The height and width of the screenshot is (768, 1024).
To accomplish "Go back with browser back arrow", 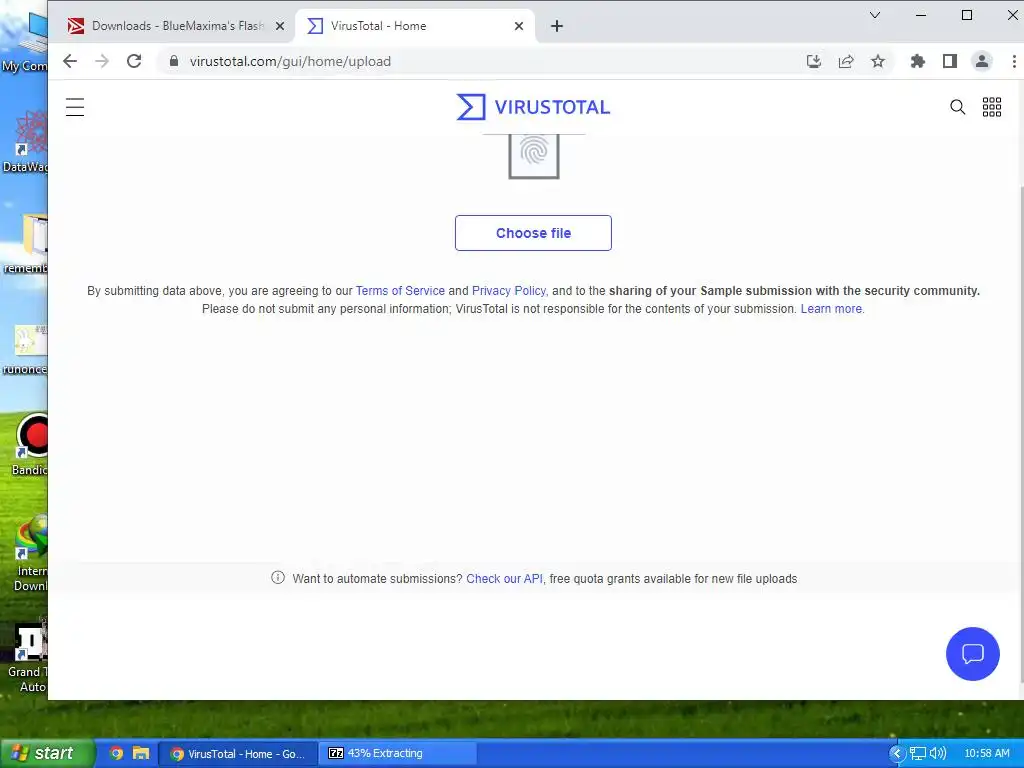I will [70, 61].
